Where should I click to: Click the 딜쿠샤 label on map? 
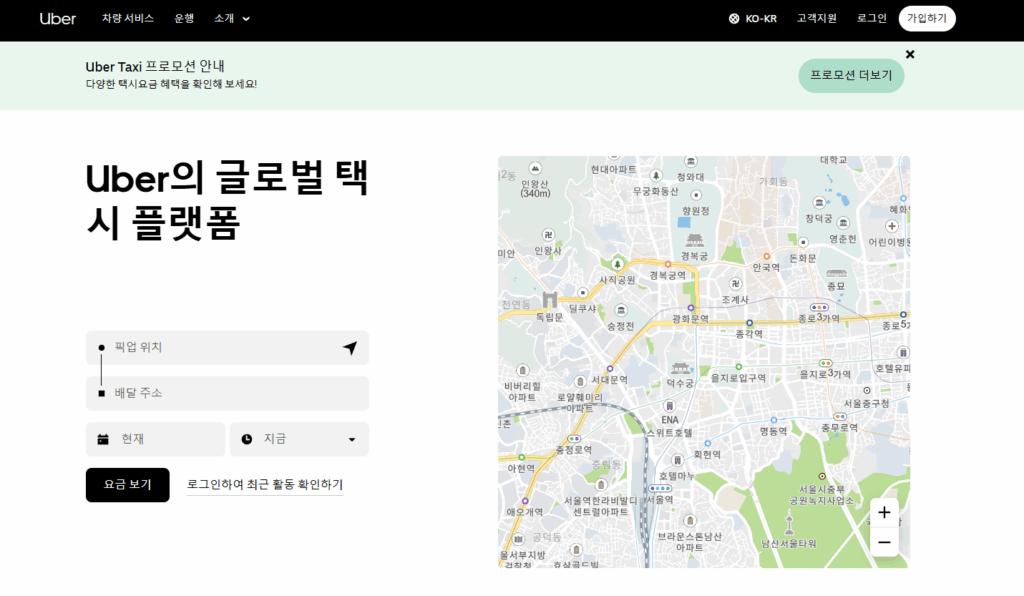click(x=582, y=308)
